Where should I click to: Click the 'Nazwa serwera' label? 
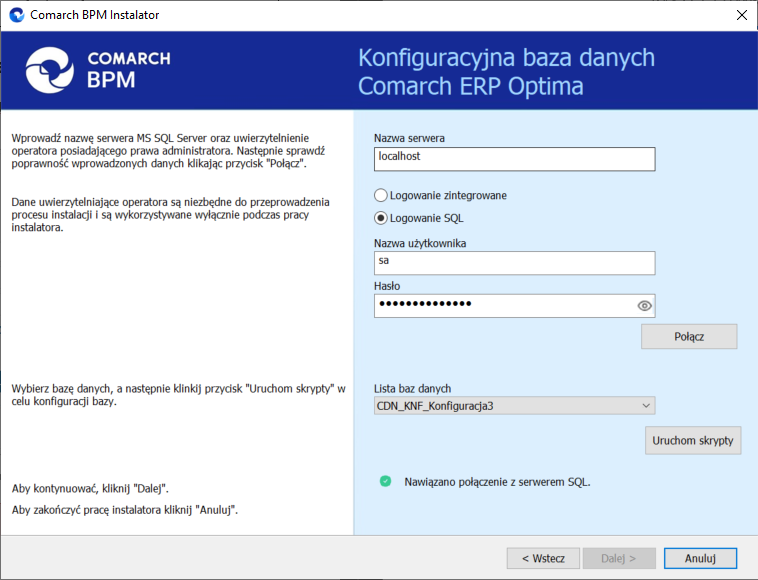(409, 138)
